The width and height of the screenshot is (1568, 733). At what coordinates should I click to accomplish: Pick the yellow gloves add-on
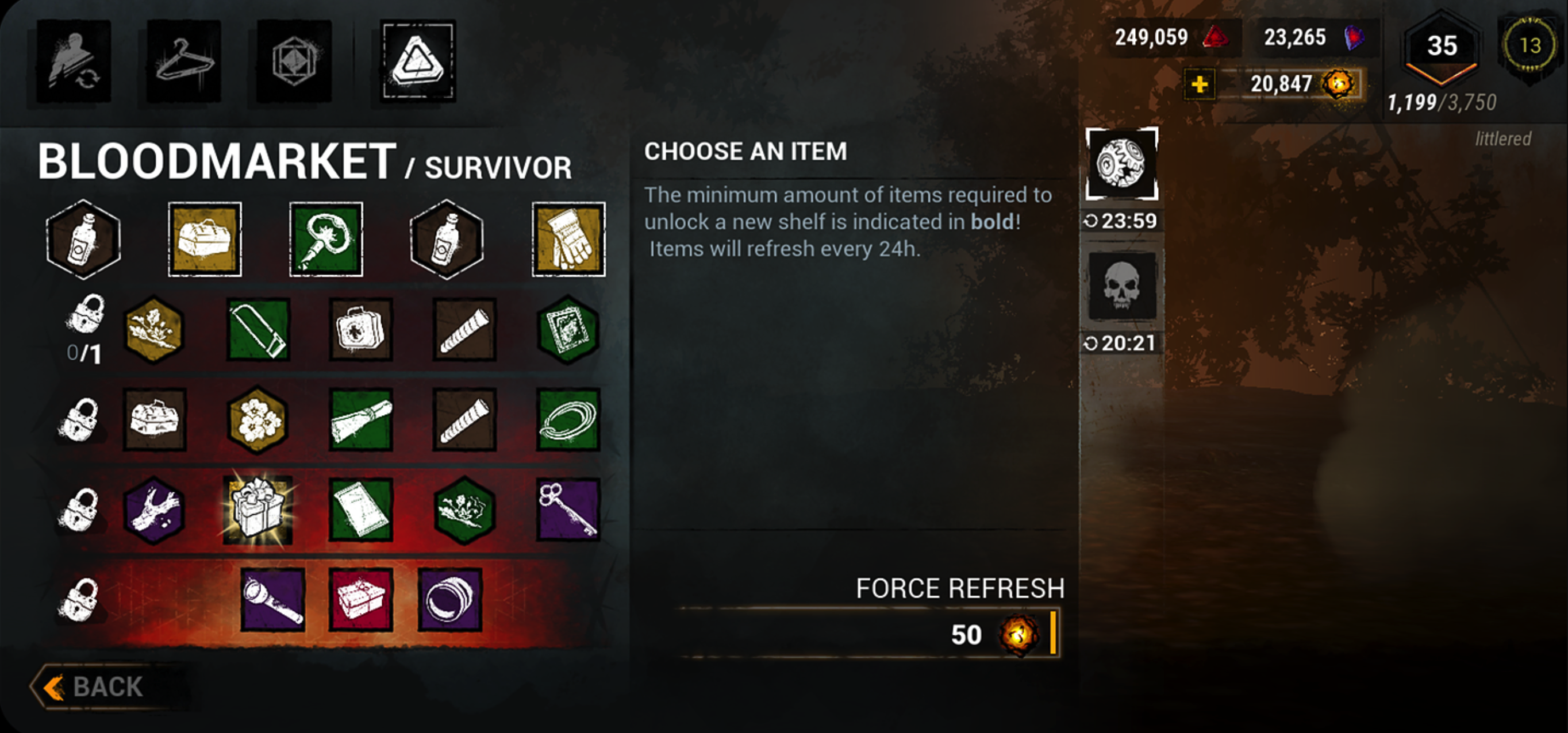click(x=568, y=239)
